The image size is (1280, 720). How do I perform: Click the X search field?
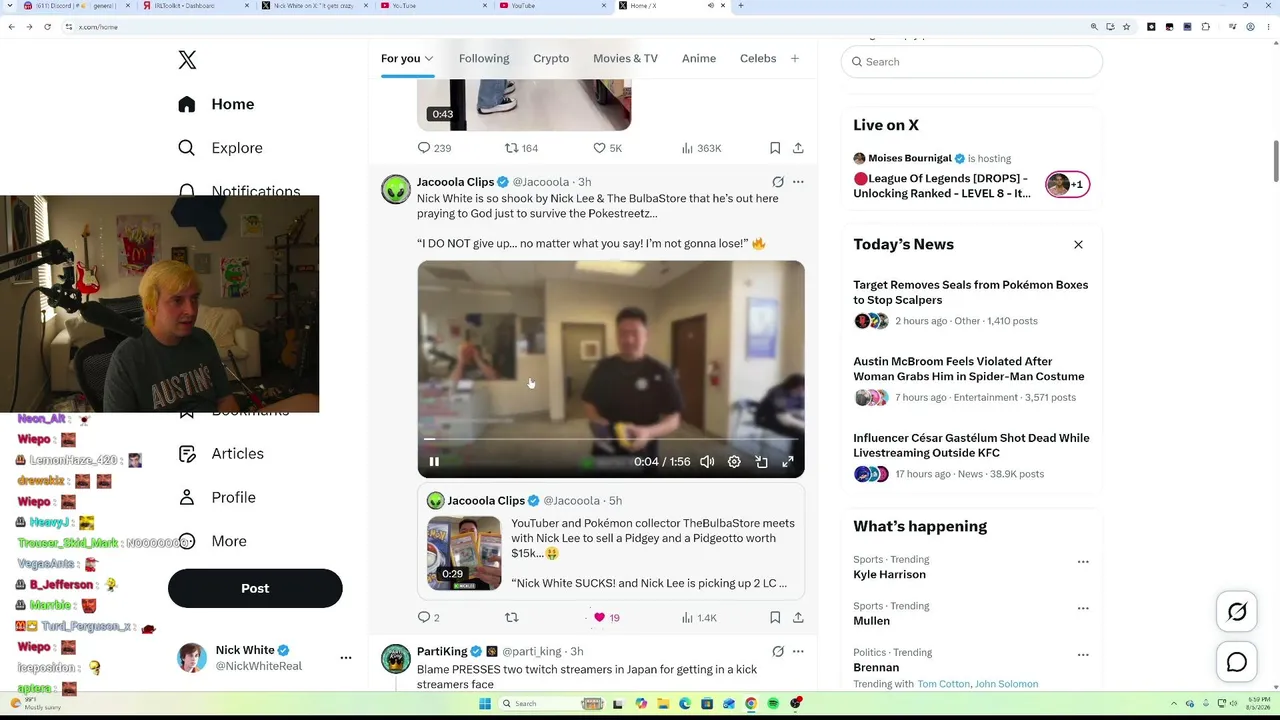pyautogui.click(x=972, y=62)
